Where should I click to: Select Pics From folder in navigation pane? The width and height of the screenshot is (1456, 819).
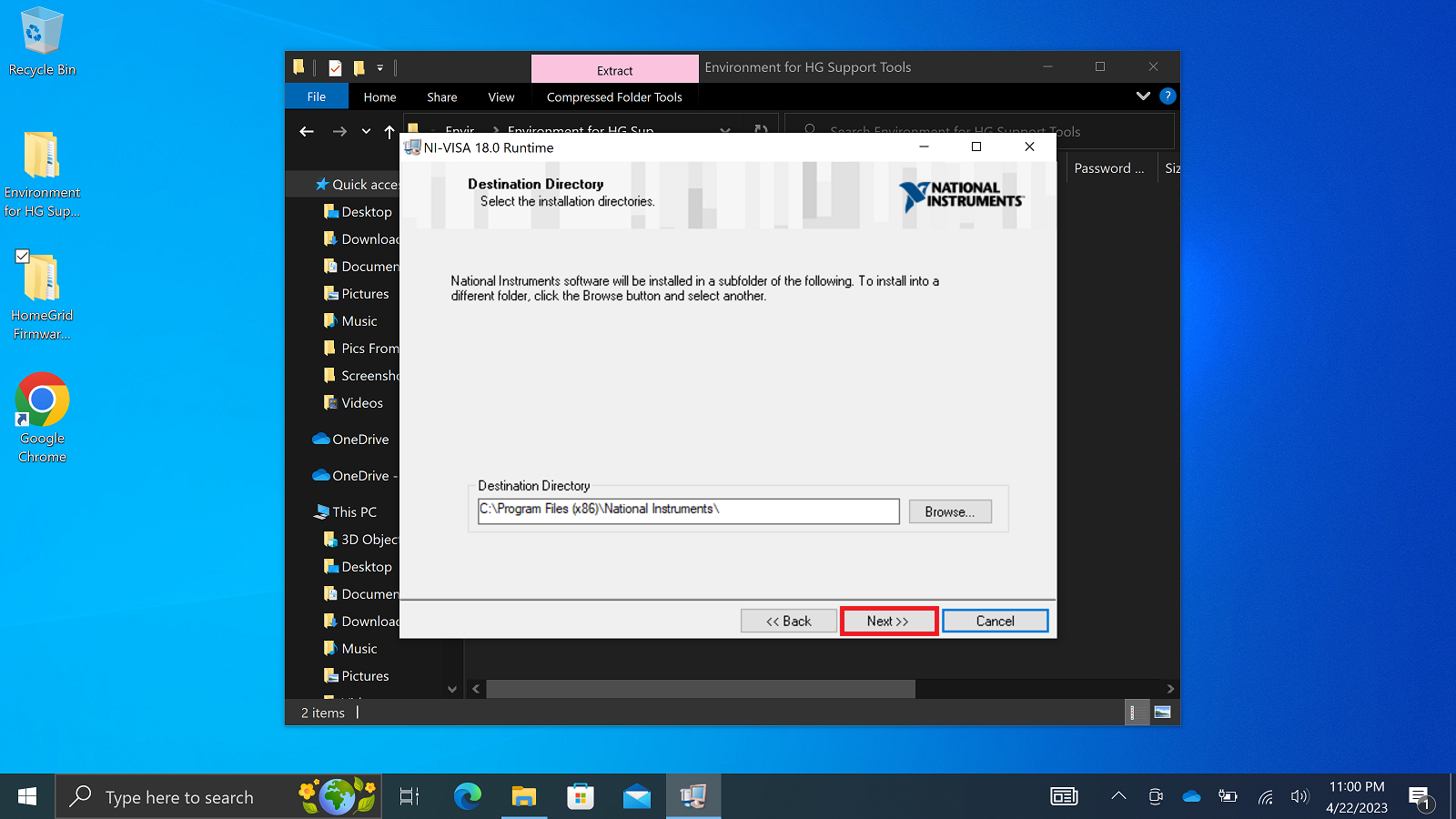click(361, 348)
